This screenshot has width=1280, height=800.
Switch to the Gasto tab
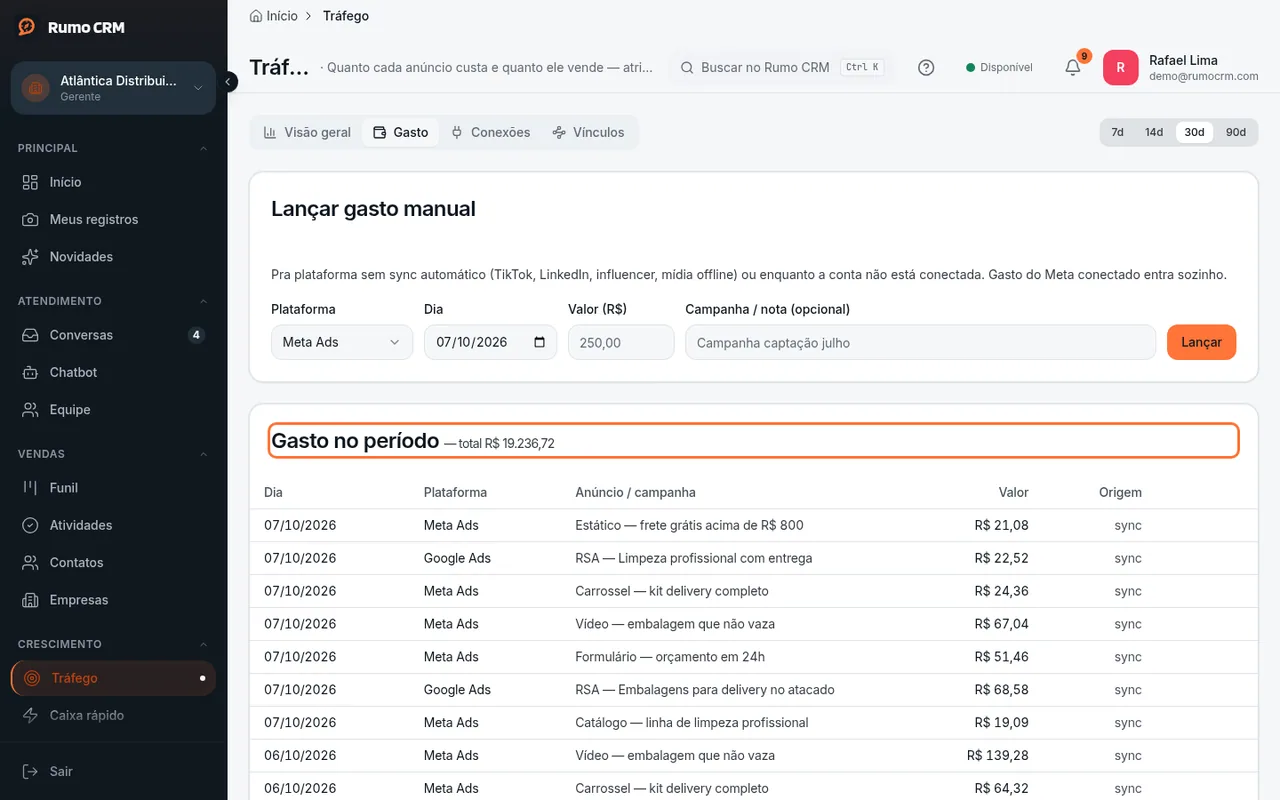tap(400, 132)
